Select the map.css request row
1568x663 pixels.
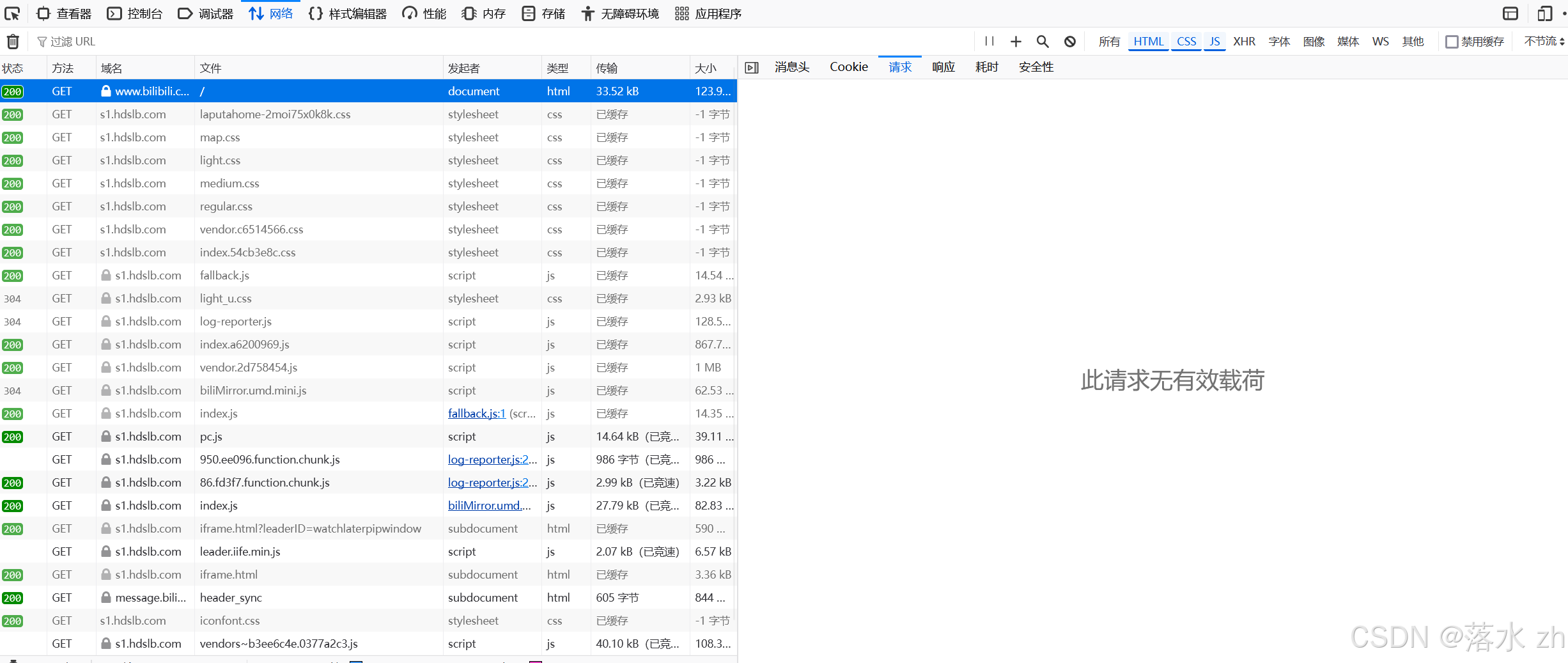(x=368, y=137)
